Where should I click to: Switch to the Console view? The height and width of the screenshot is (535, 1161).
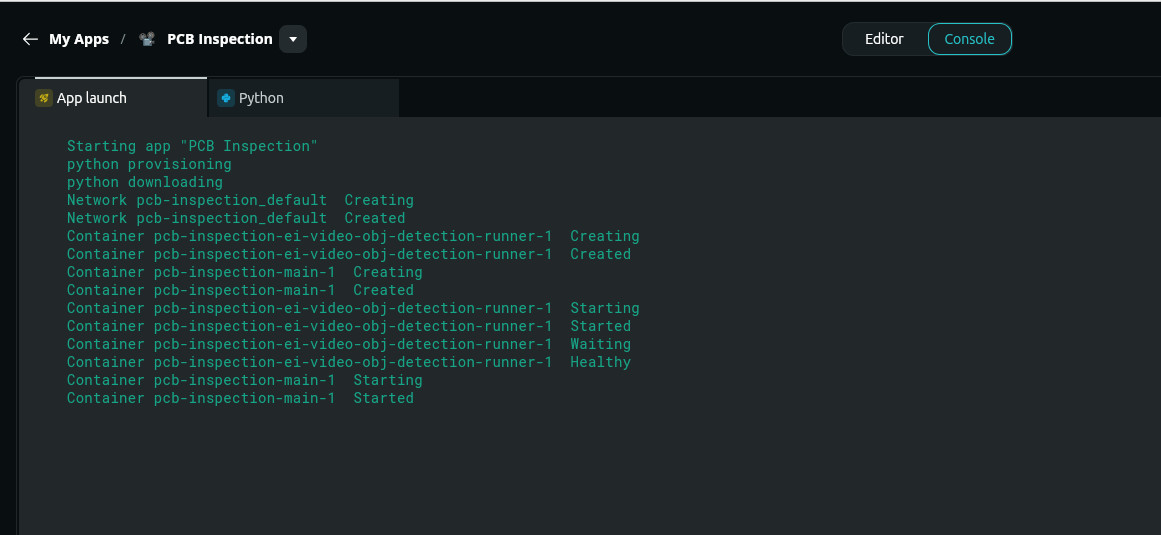coord(969,39)
